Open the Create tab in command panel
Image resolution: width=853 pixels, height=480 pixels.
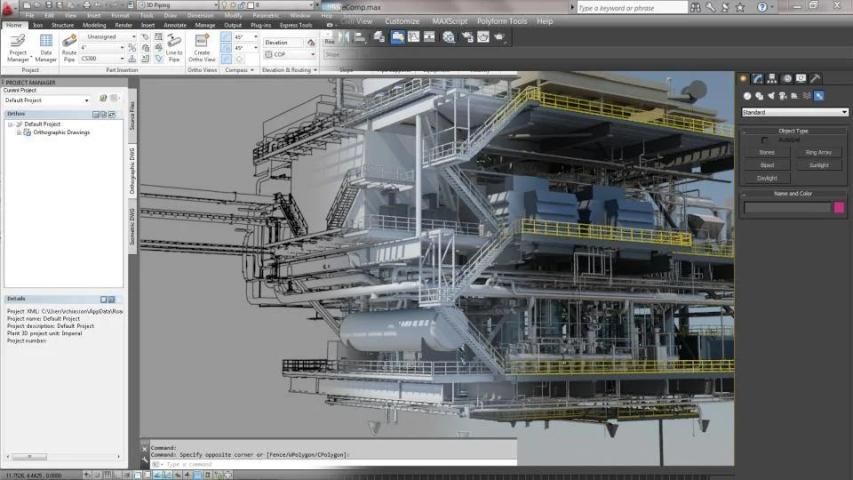[x=743, y=78]
